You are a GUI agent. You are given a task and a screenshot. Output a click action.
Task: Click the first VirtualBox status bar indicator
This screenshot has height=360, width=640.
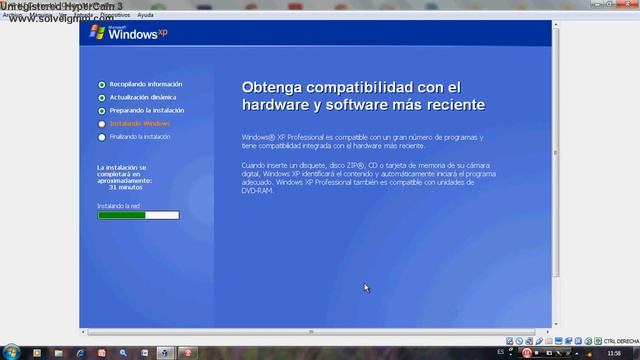tap(509, 341)
